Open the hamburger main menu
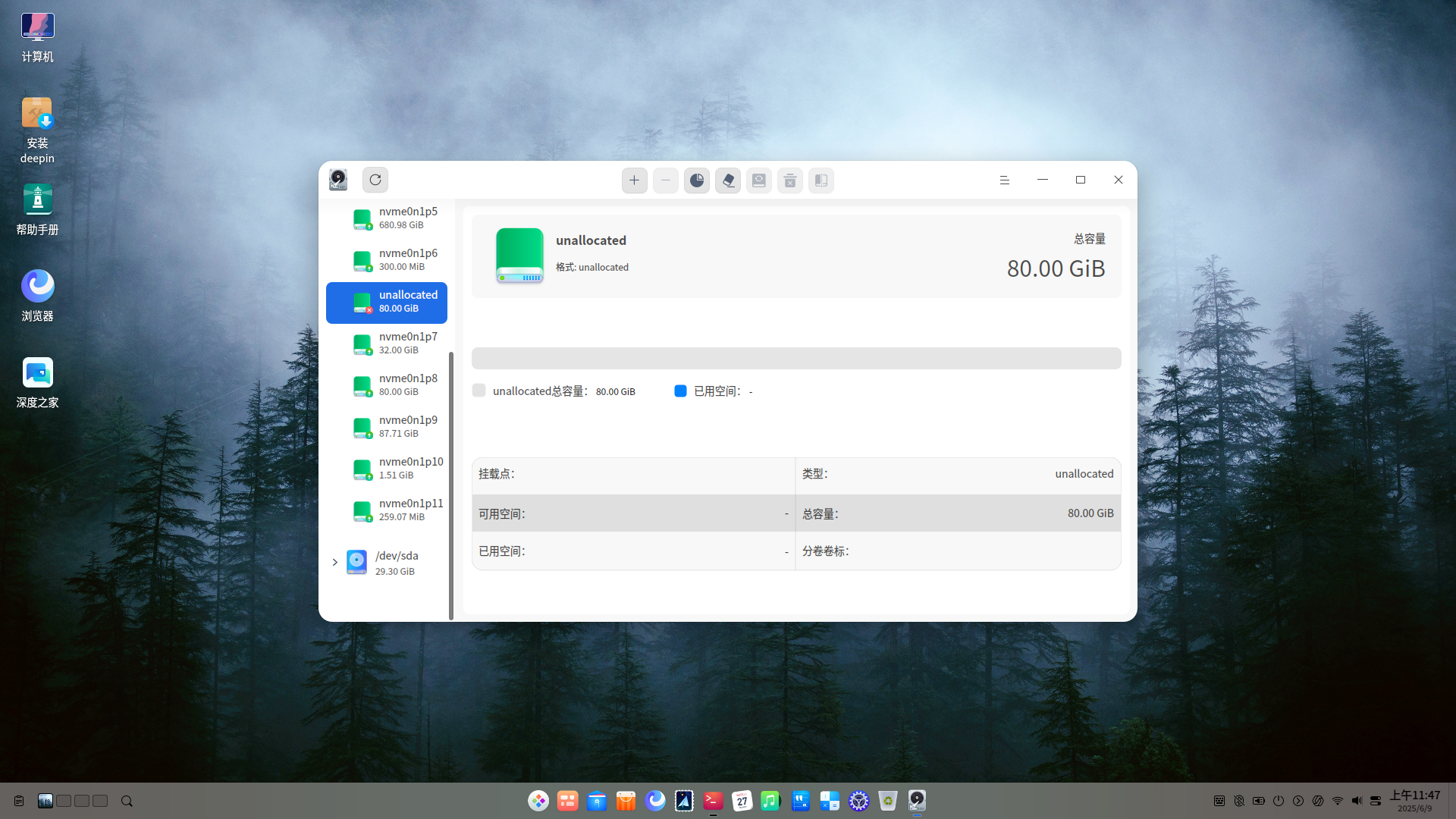The width and height of the screenshot is (1456, 819). pyautogui.click(x=1005, y=180)
